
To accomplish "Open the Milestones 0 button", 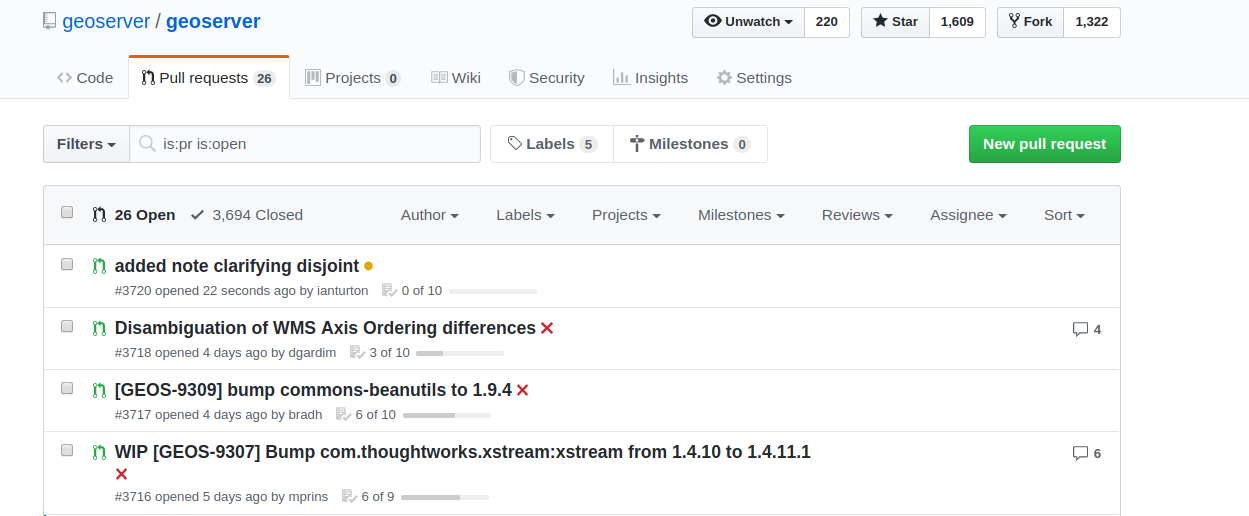I will (690, 144).
